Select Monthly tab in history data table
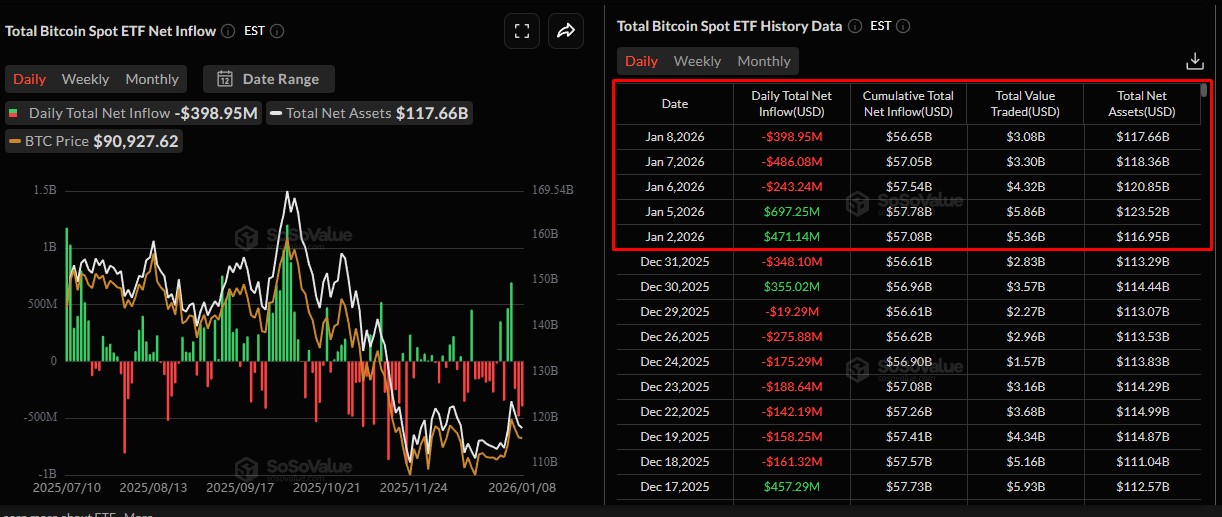Screen dimensions: 1222x517 click(x=764, y=61)
